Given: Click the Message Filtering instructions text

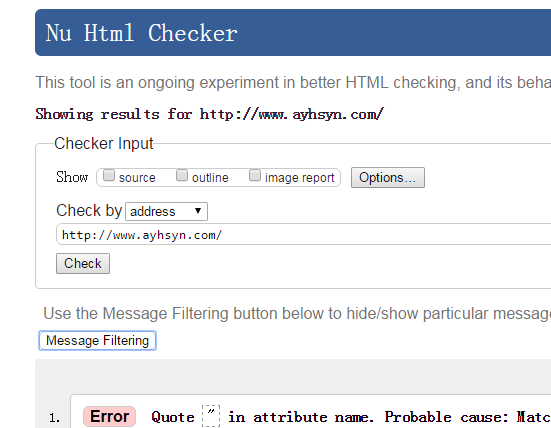Looking at the screenshot, I should coord(297,313).
